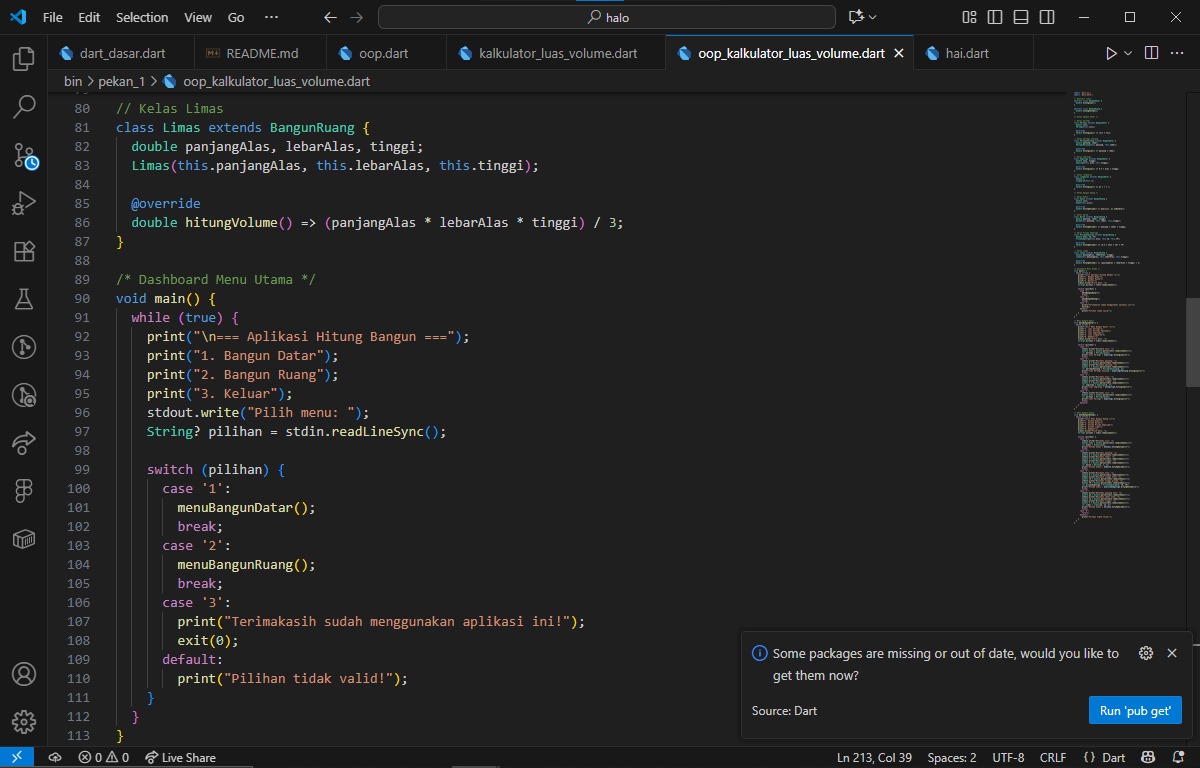Toggle the secondary side bar layout button
Viewport: 1200px width, 768px height.
click(x=1047, y=17)
